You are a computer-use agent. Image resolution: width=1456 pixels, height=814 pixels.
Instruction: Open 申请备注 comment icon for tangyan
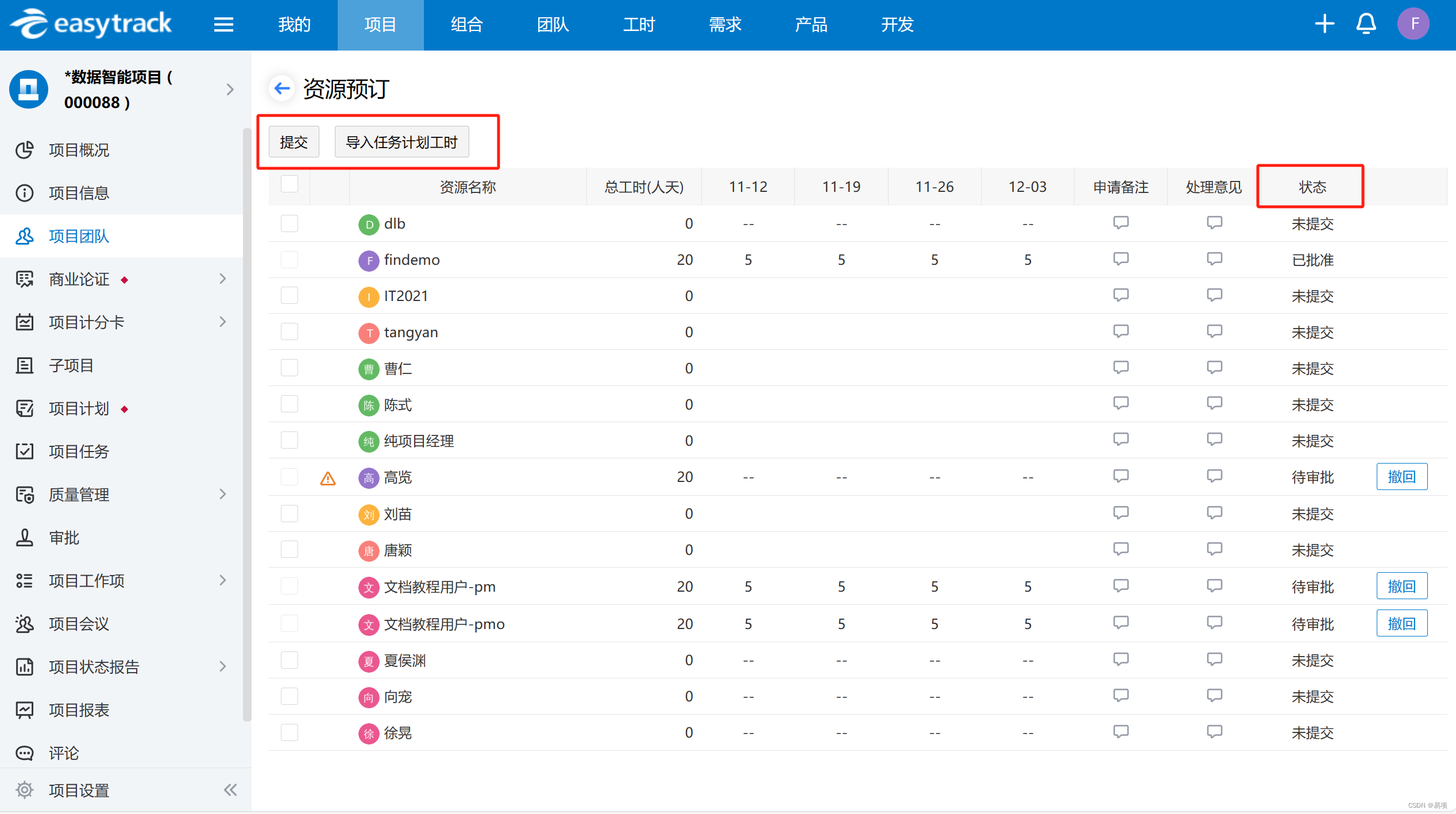tap(1121, 331)
